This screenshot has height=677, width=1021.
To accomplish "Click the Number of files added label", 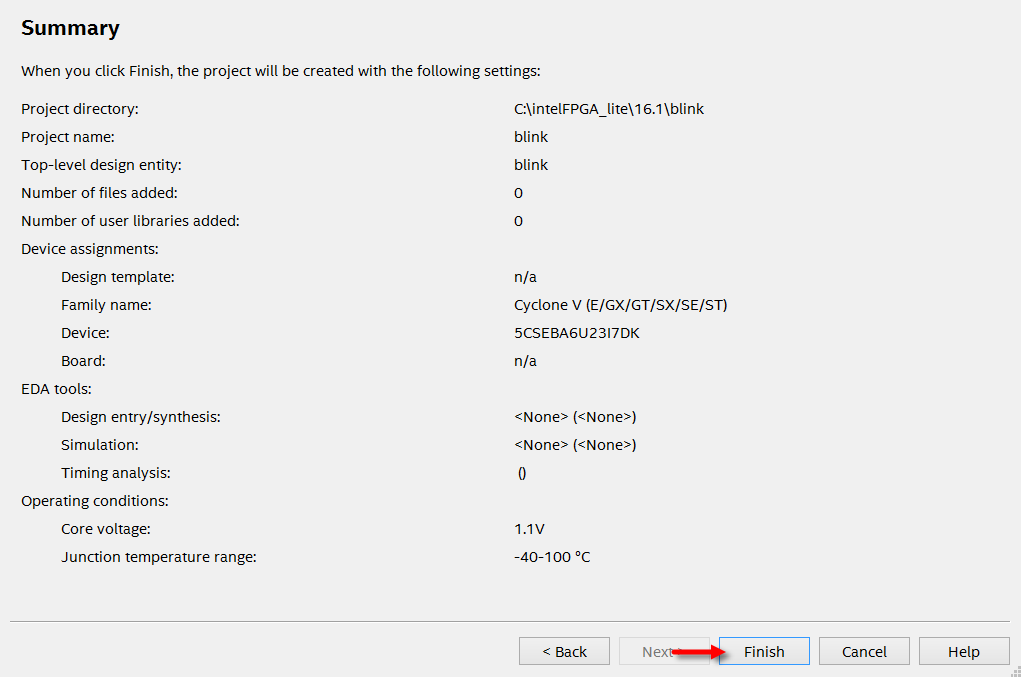I will pyautogui.click(x=100, y=192).
